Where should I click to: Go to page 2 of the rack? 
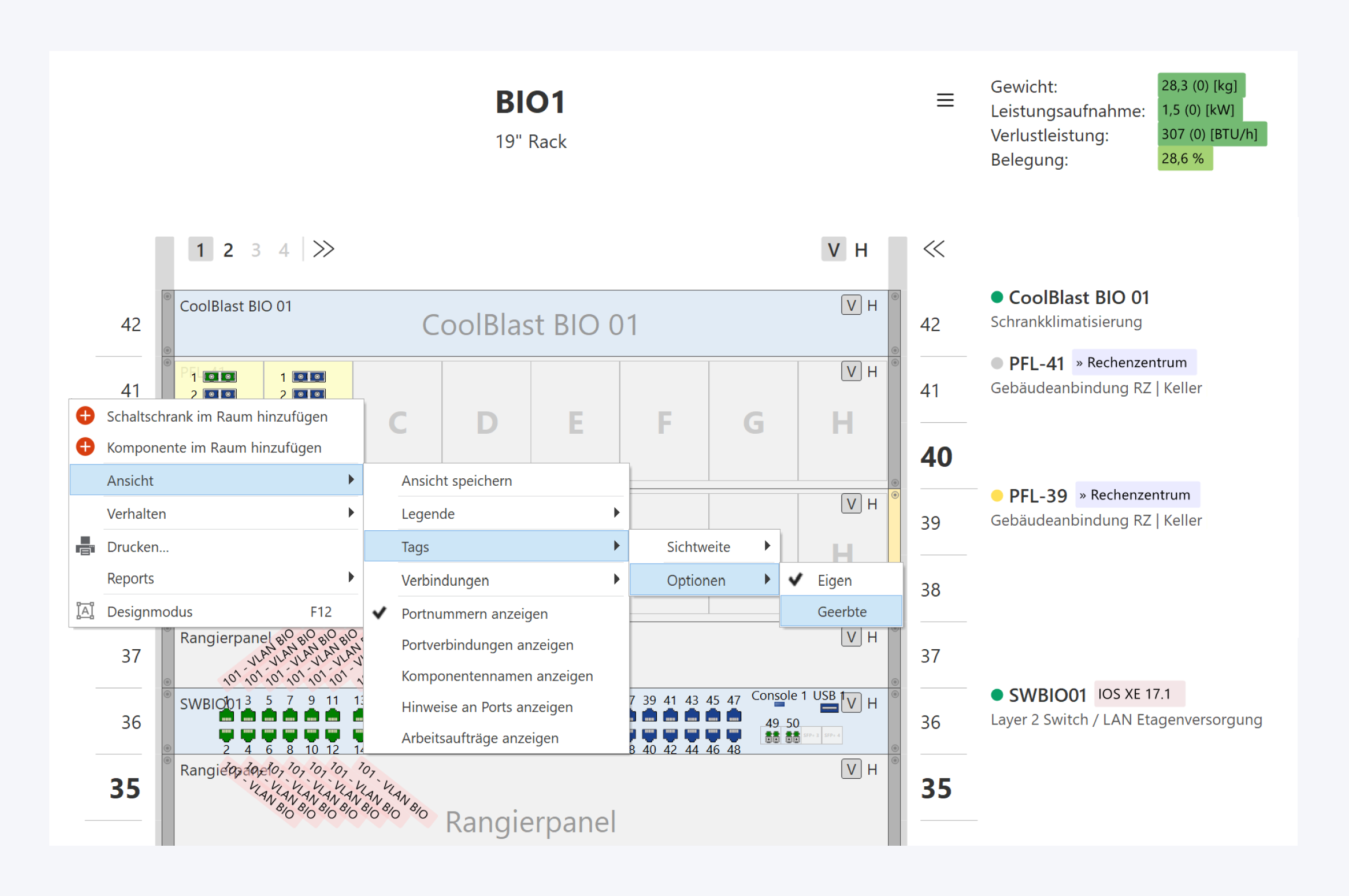pos(228,250)
